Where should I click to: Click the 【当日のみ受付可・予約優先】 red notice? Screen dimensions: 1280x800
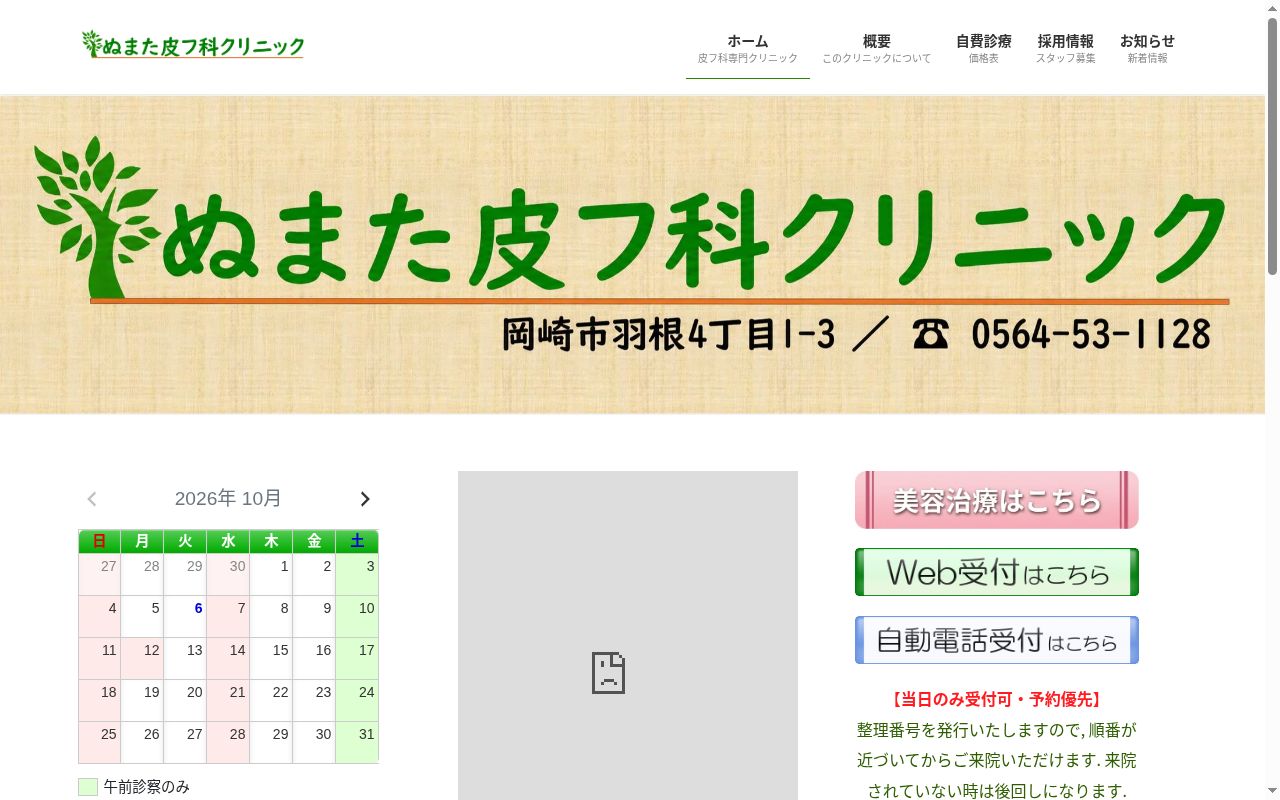(997, 700)
